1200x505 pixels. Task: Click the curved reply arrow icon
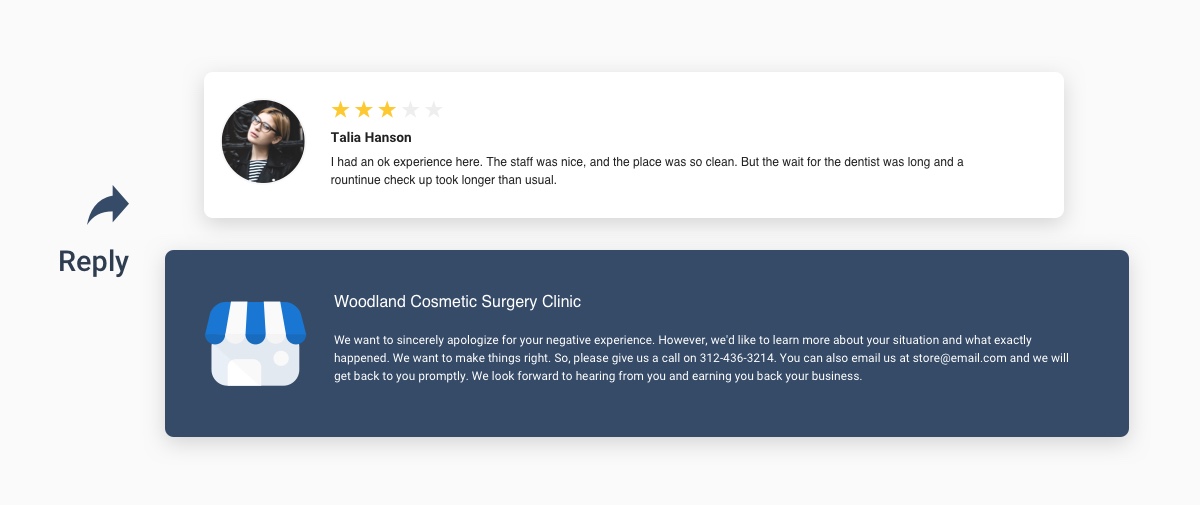click(x=108, y=205)
